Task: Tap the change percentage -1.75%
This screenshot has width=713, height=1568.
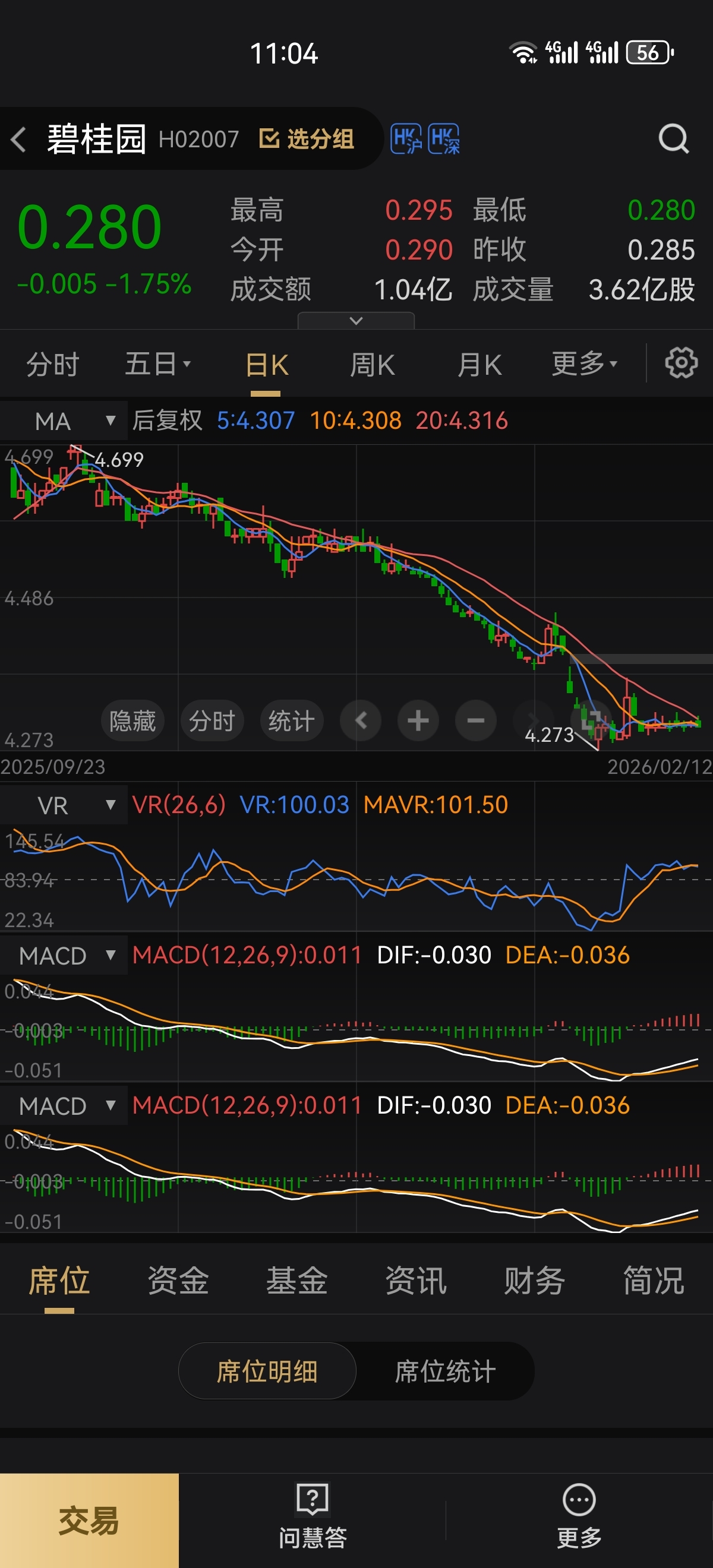Action: 149,284
